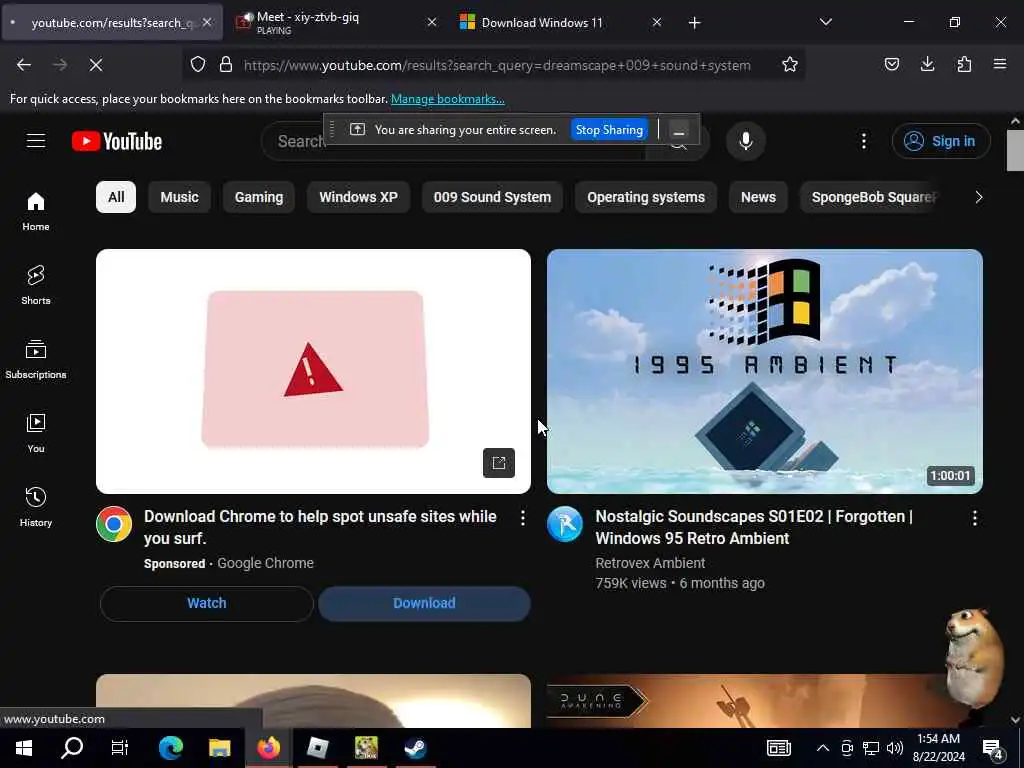Viewport: 1024px width, 768px height.
Task: Bookmark this page with star icon
Action: (x=790, y=65)
